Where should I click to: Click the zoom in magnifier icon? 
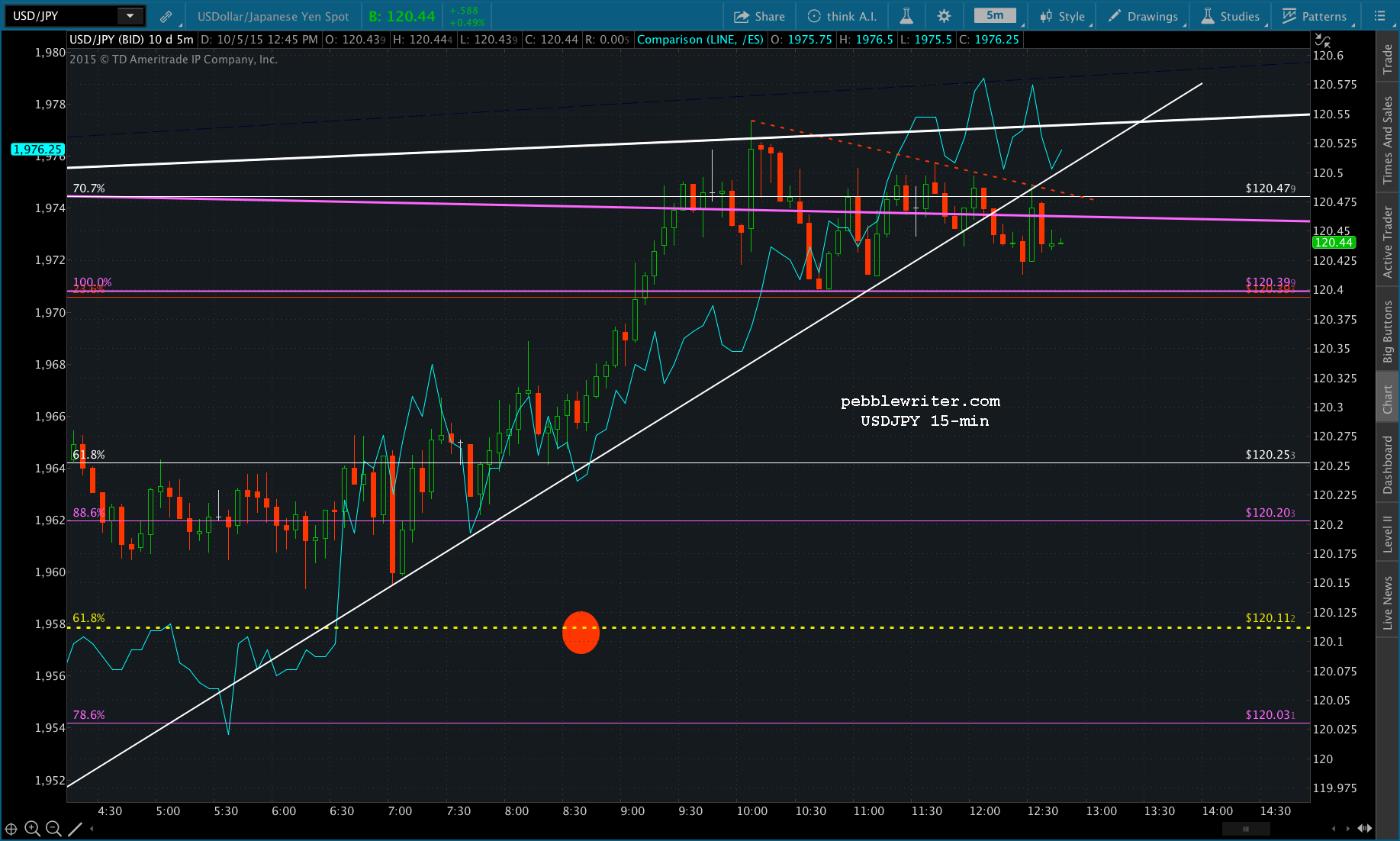[32, 829]
